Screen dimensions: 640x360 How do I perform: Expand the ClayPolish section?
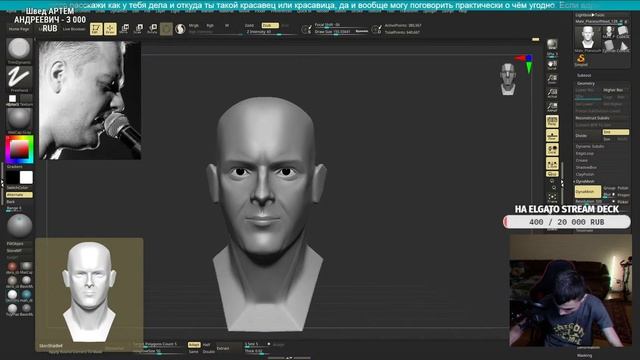[x=585, y=174]
